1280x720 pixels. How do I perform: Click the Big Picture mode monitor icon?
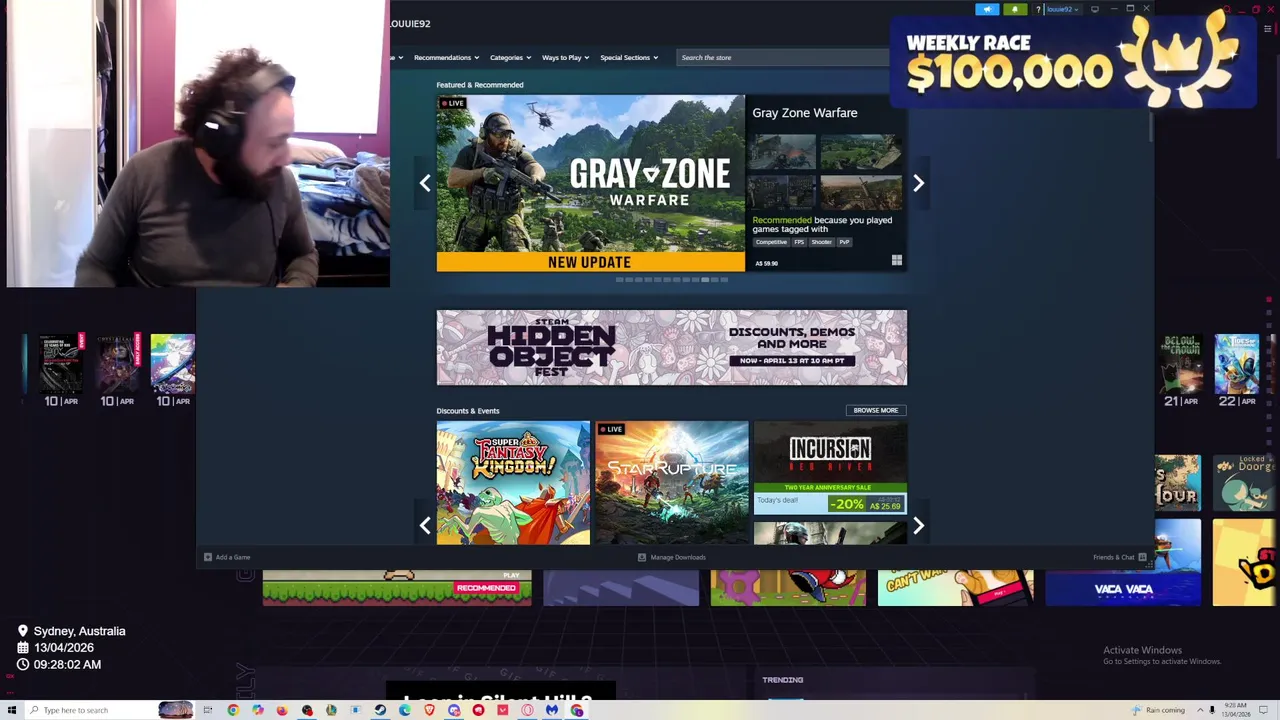(1095, 9)
